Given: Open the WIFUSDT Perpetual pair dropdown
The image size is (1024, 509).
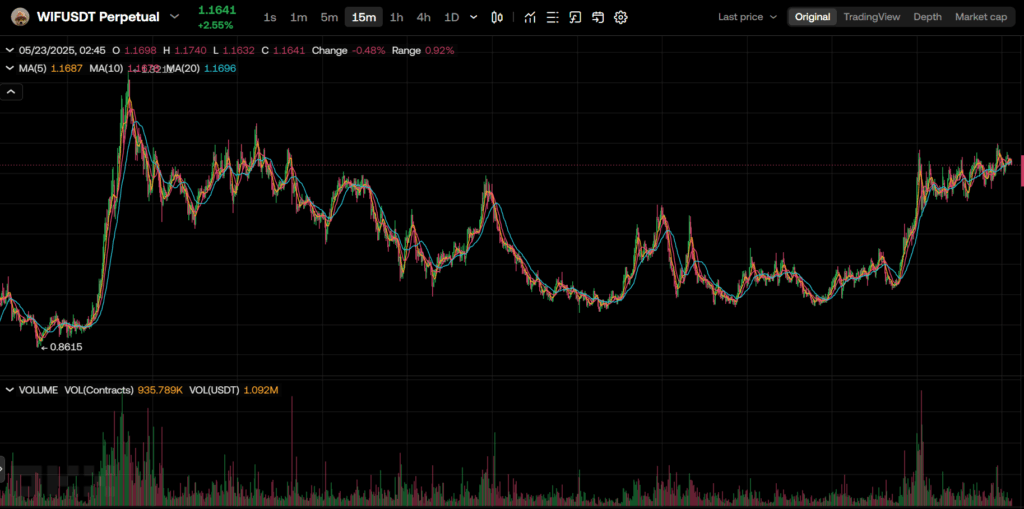Looking at the screenshot, I should coord(174,17).
